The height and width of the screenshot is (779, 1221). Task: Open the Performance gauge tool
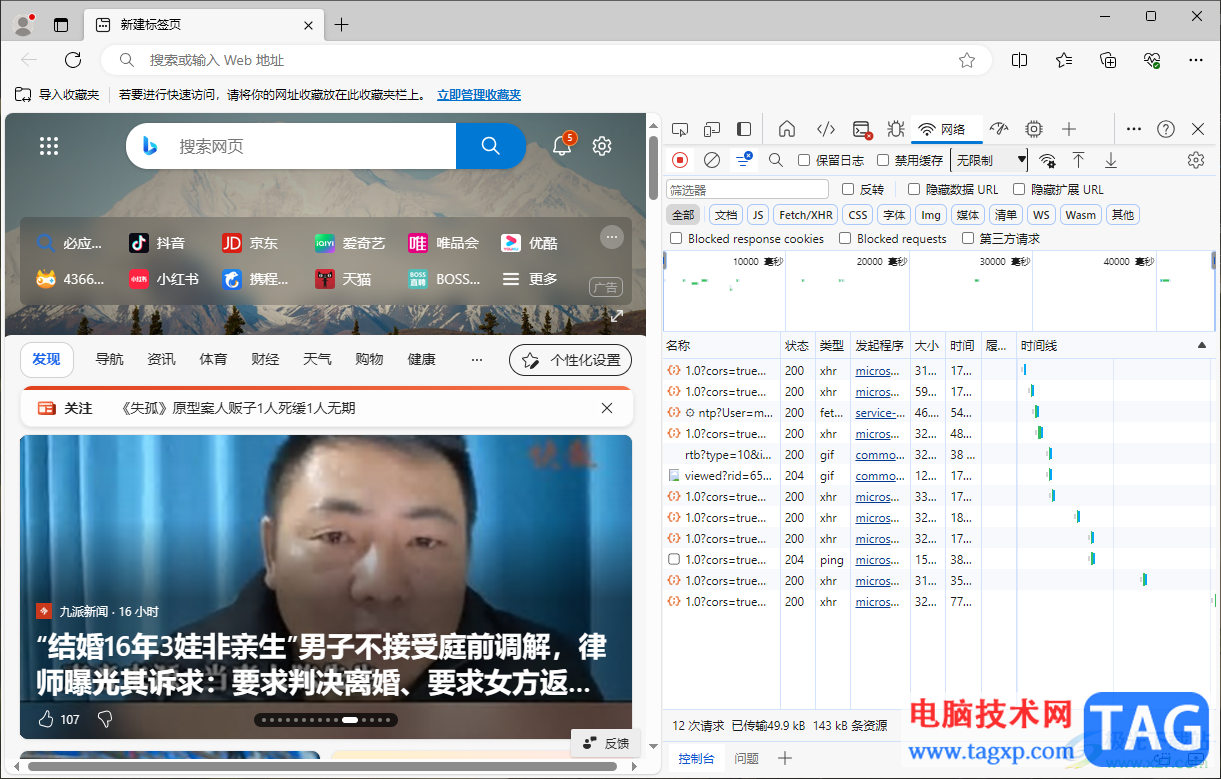(999, 129)
